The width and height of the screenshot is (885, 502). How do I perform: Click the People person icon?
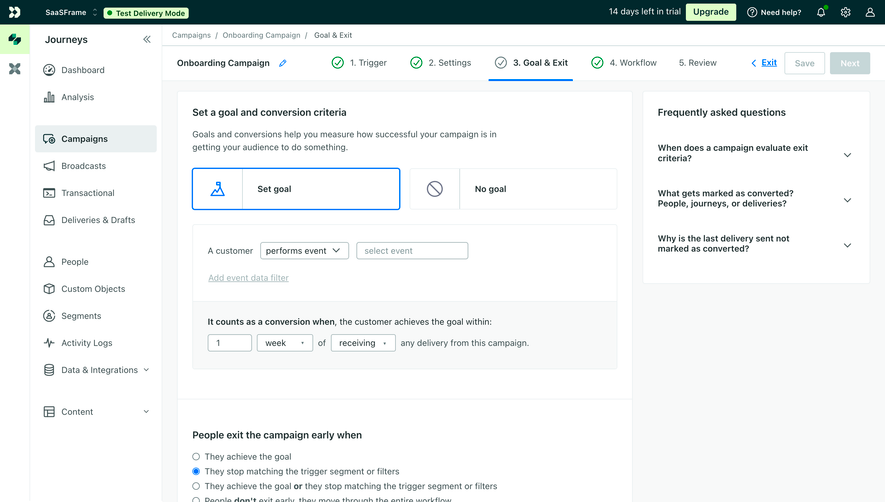tap(49, 262)
